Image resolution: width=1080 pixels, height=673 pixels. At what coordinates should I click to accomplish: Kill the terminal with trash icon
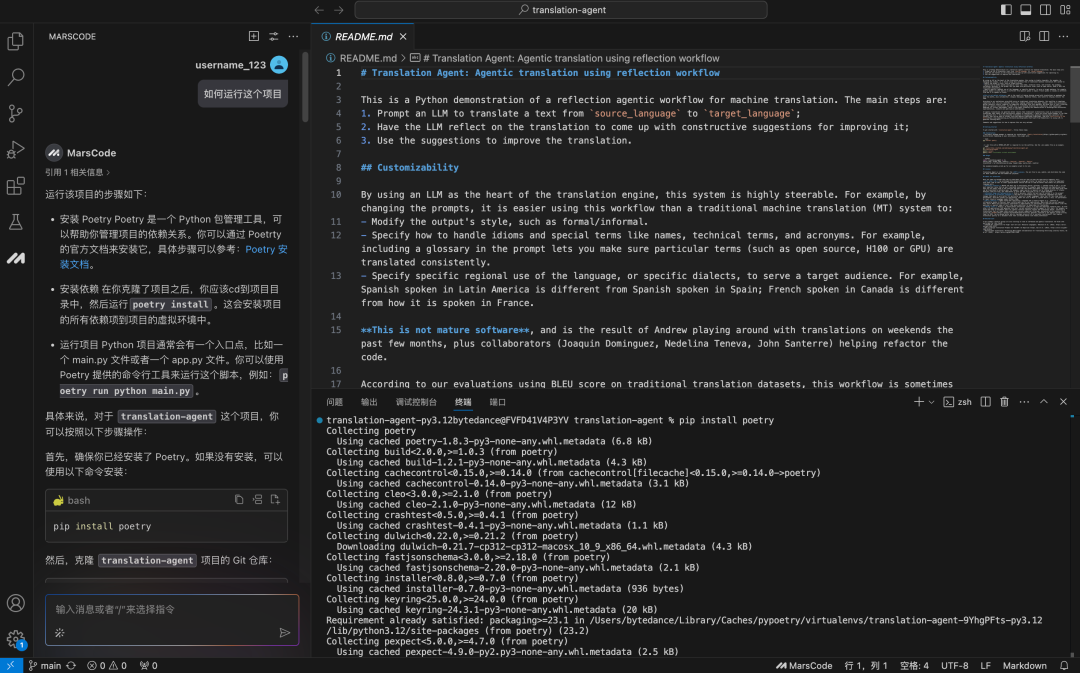click(1004, 402)
